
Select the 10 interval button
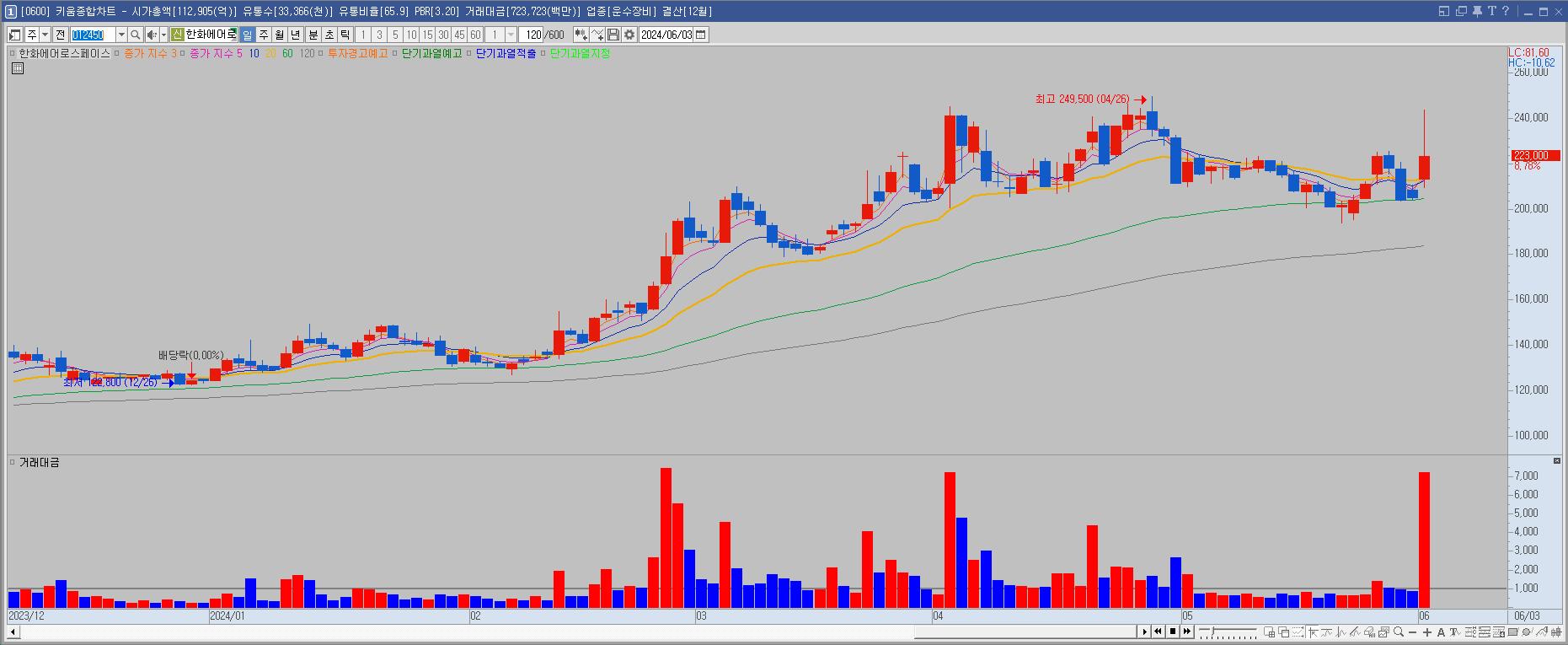tap(411, 35)
